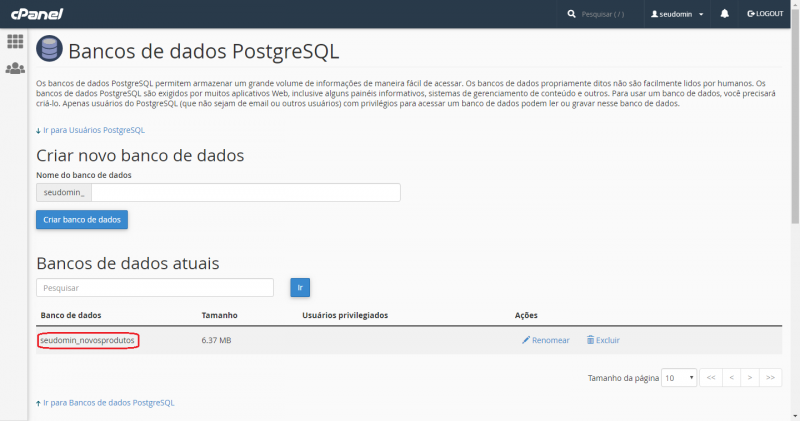Click the vertical page scrollbar
800x421 pixels.
coord(795,118)
